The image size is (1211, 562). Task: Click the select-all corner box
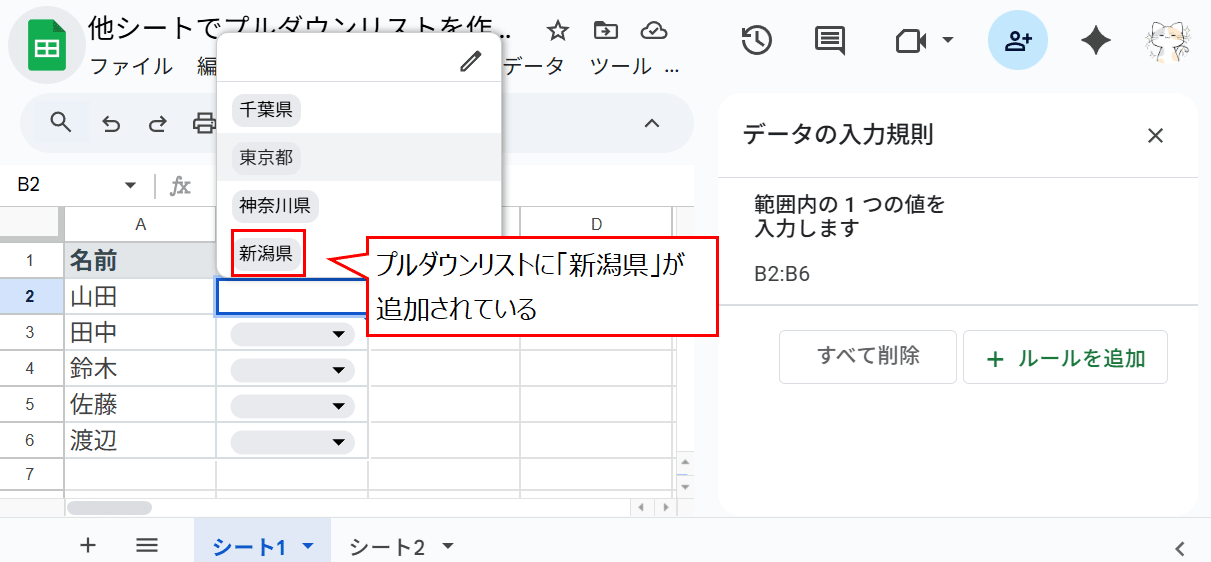pos(30,222)
